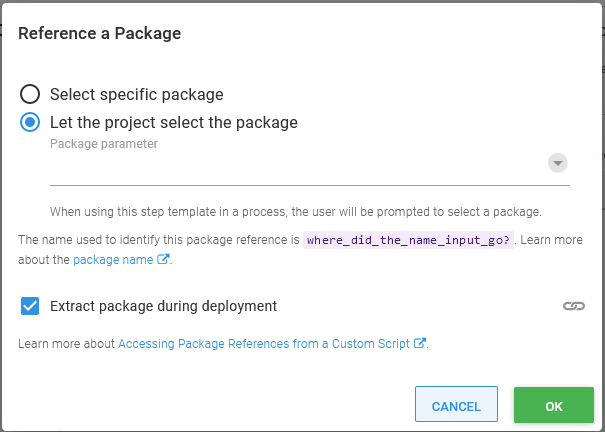Click the 'Learn more about' text before script link
Screen dimensions: 605x432
tap(66, 344)
